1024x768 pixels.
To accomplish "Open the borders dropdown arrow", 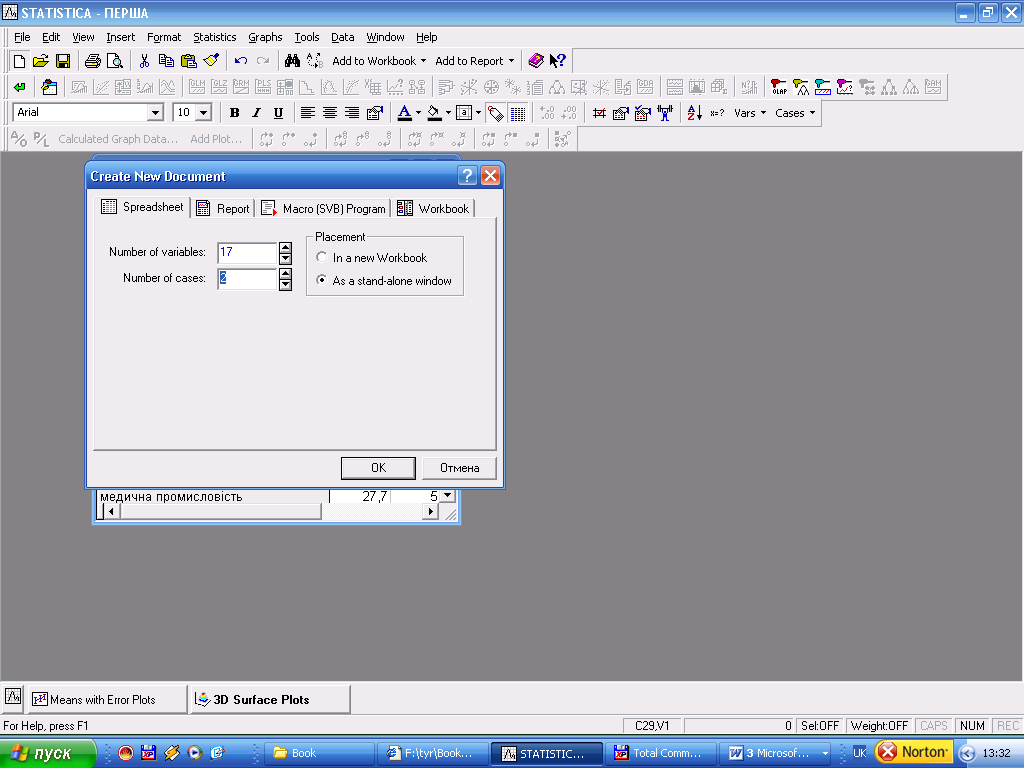I will point(479,113).
